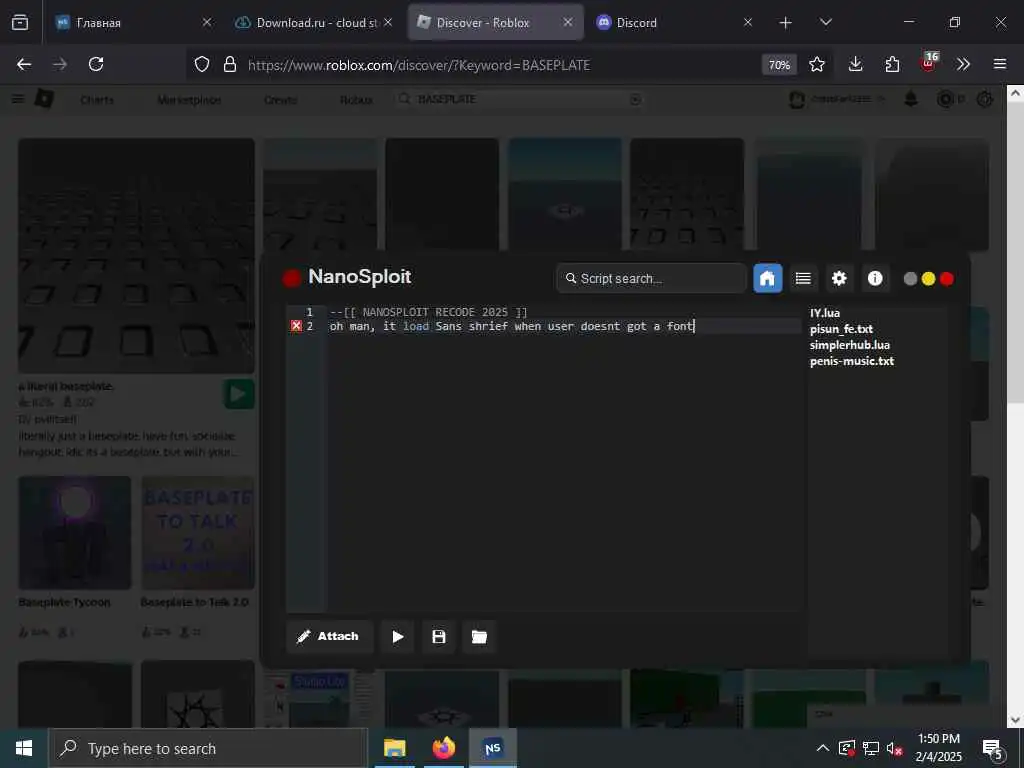
Task: Show hidden system tray icons
Action: pos(823,748)
